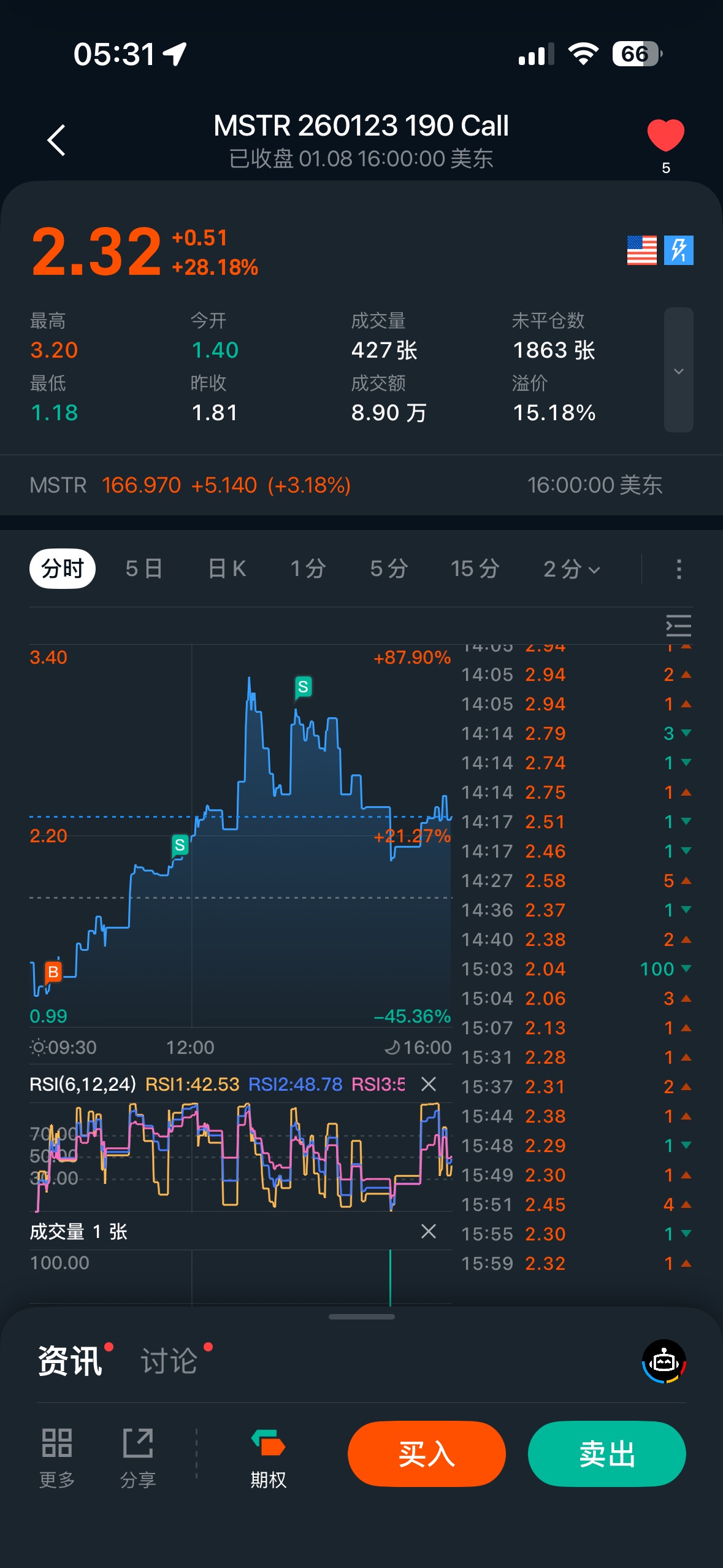The image size is (723, 1568).
Task: Select the 15:59 2.32 last trade row
Action: pos(576,1264)
